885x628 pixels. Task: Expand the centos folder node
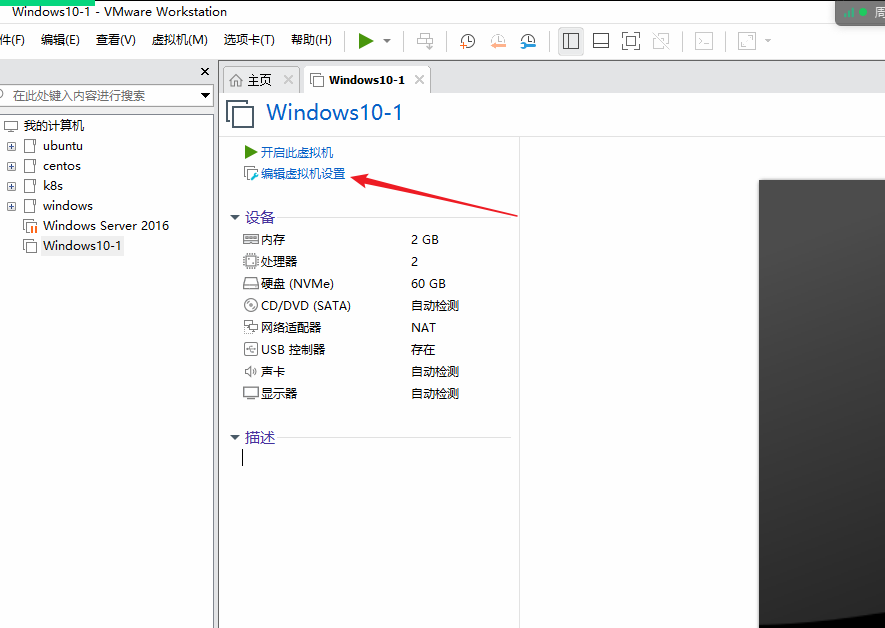pyautogui.click(x=11, y=166)
